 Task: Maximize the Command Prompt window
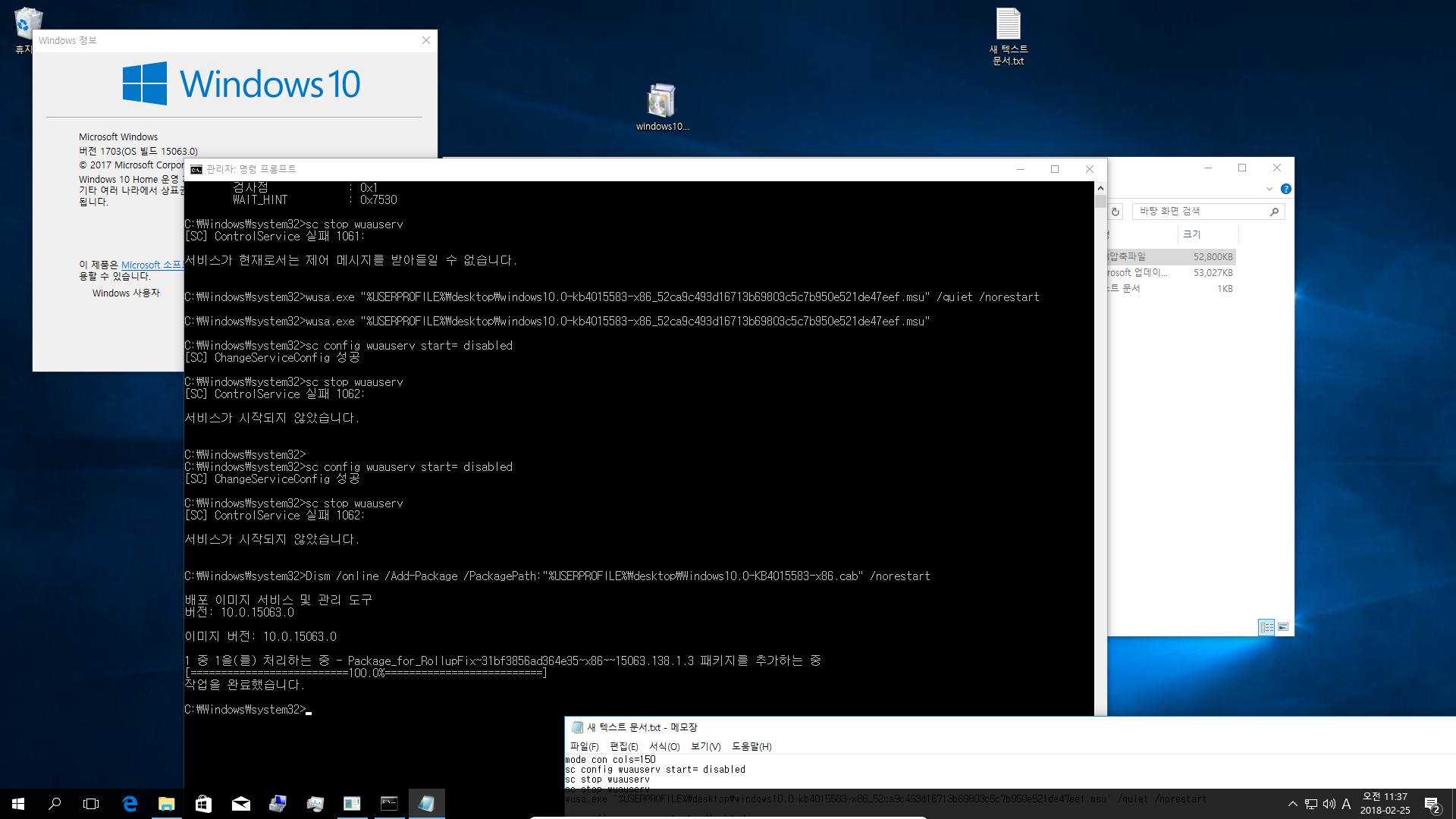1055,169
